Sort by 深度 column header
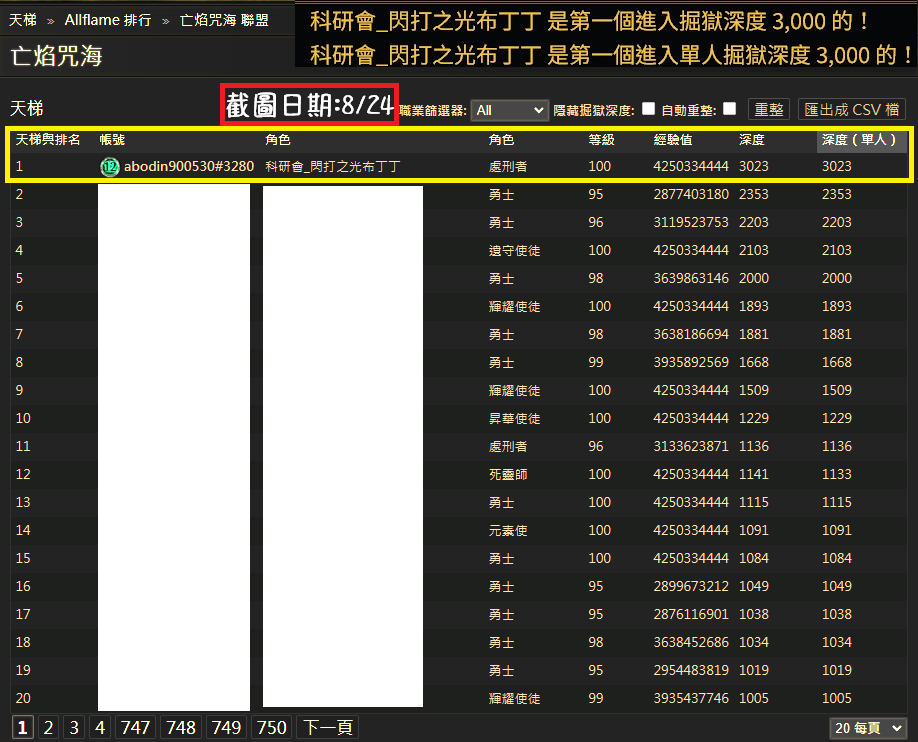The image size is (918, 742). (752, 139)
